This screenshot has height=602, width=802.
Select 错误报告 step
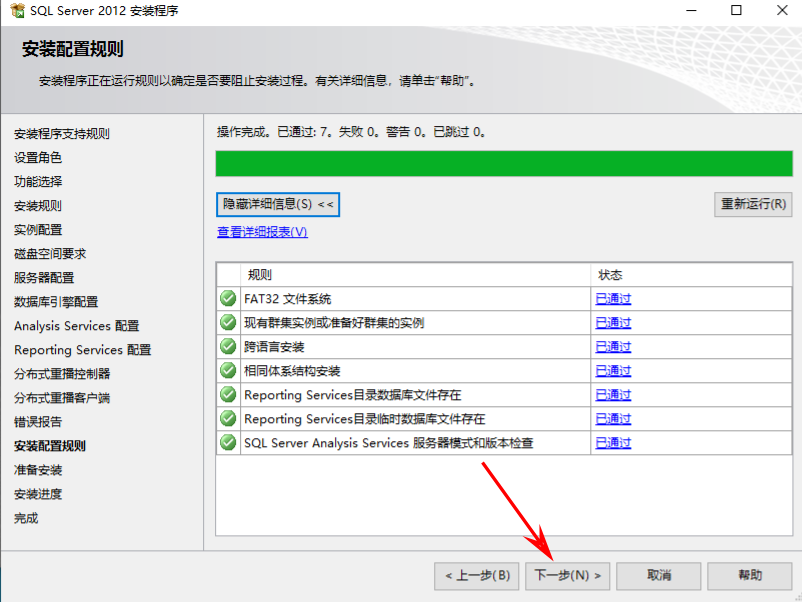tap(38, 422)
